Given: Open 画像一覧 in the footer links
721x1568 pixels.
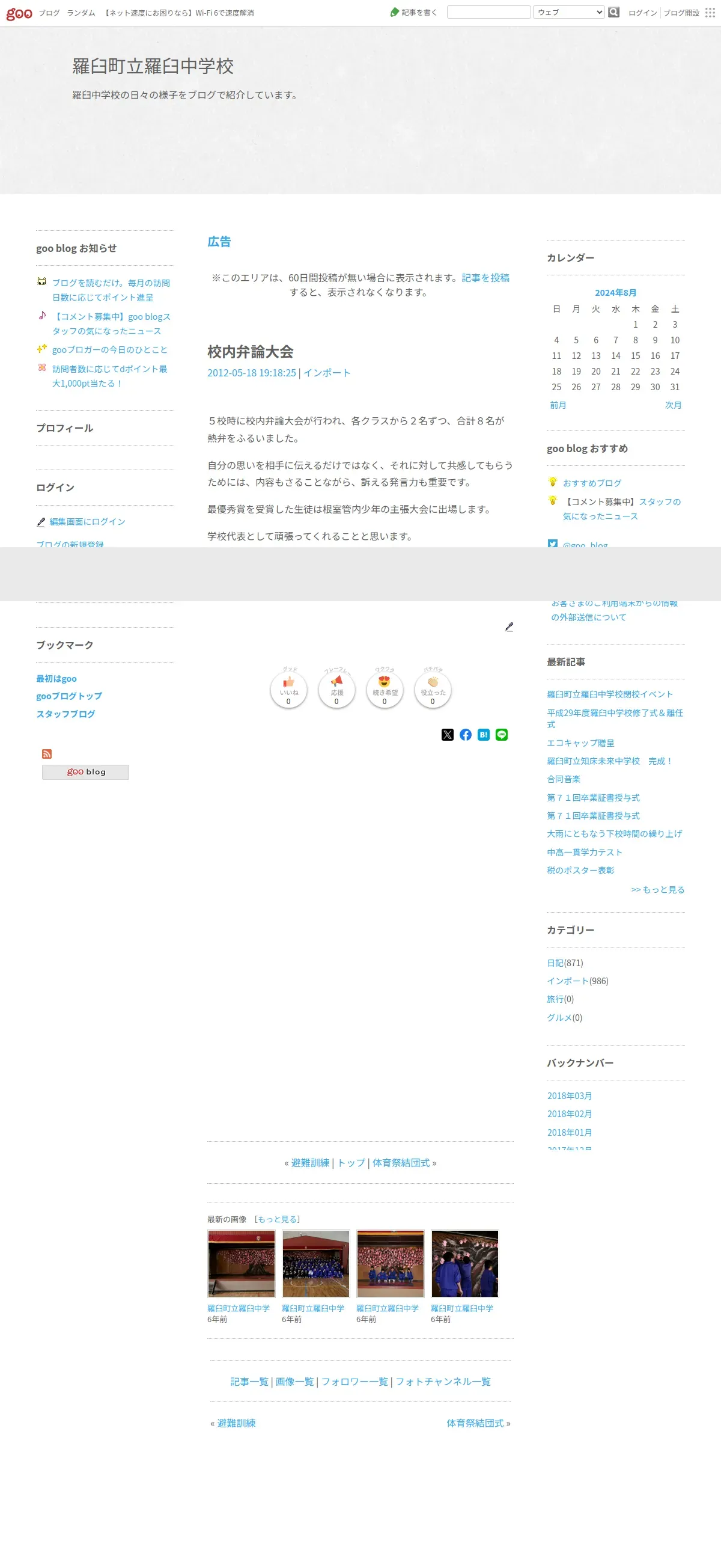Looking at the screenshot, I should point(294,1382).
